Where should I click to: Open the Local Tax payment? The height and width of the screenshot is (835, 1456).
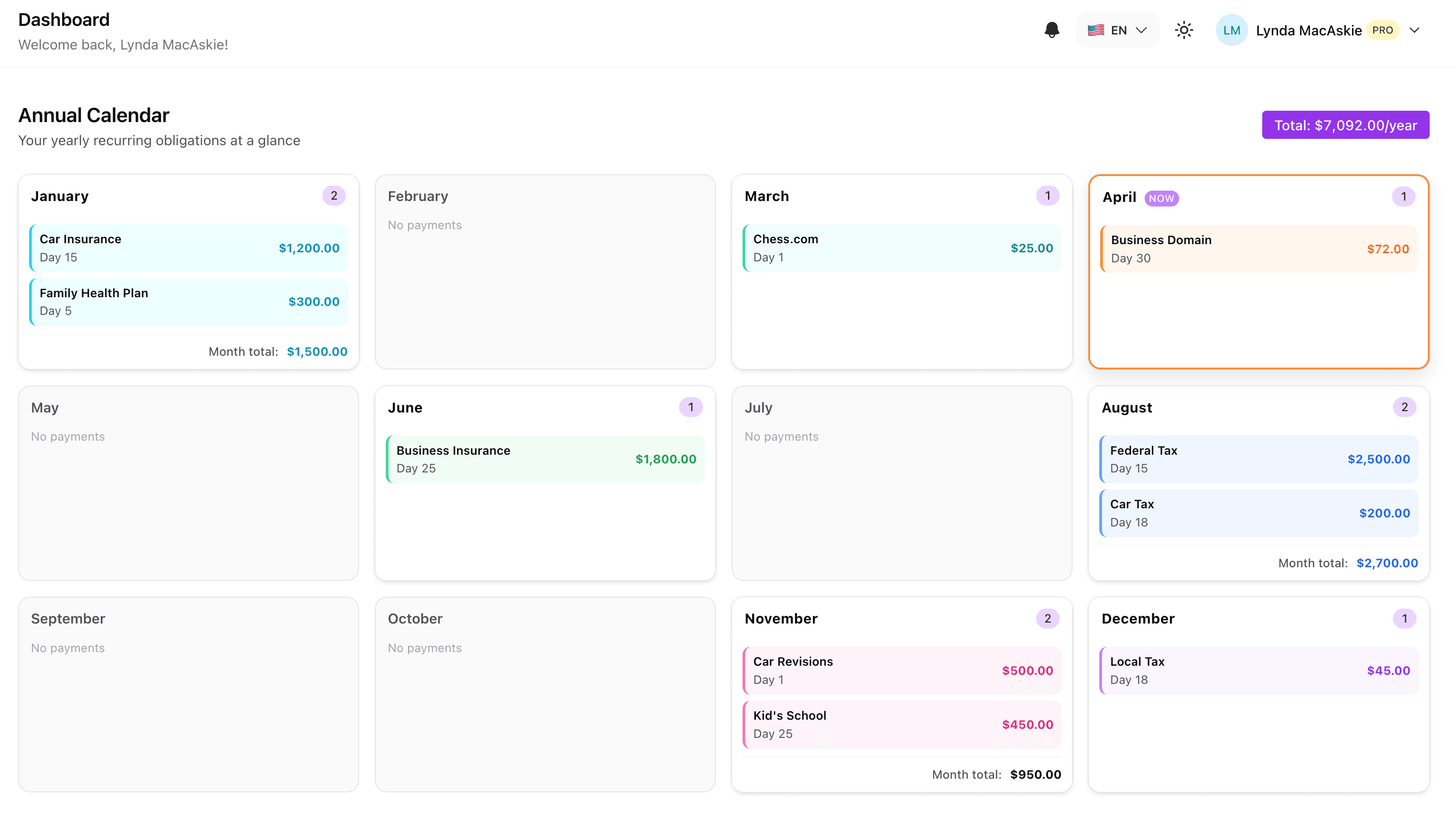click(1259, 670)
